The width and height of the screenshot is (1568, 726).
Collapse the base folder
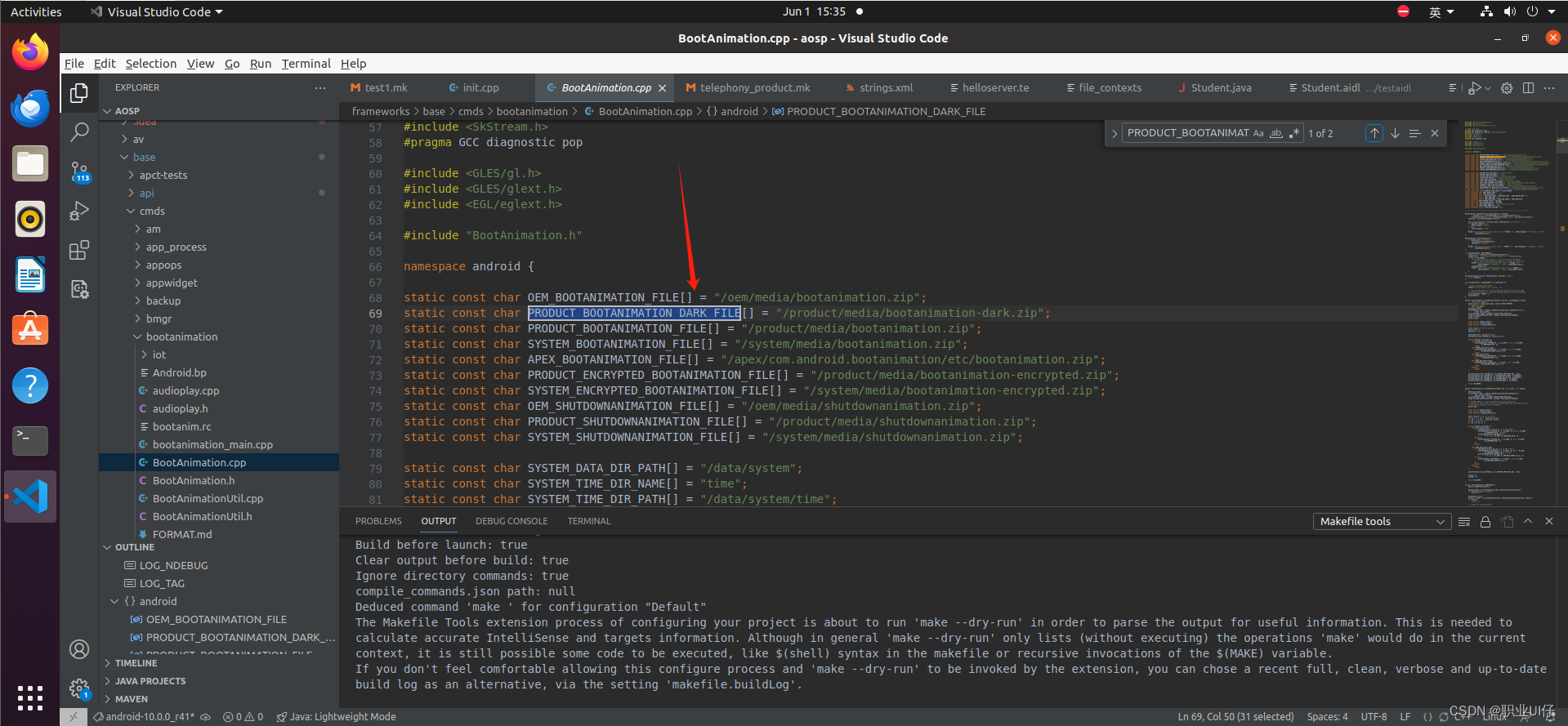125,158
